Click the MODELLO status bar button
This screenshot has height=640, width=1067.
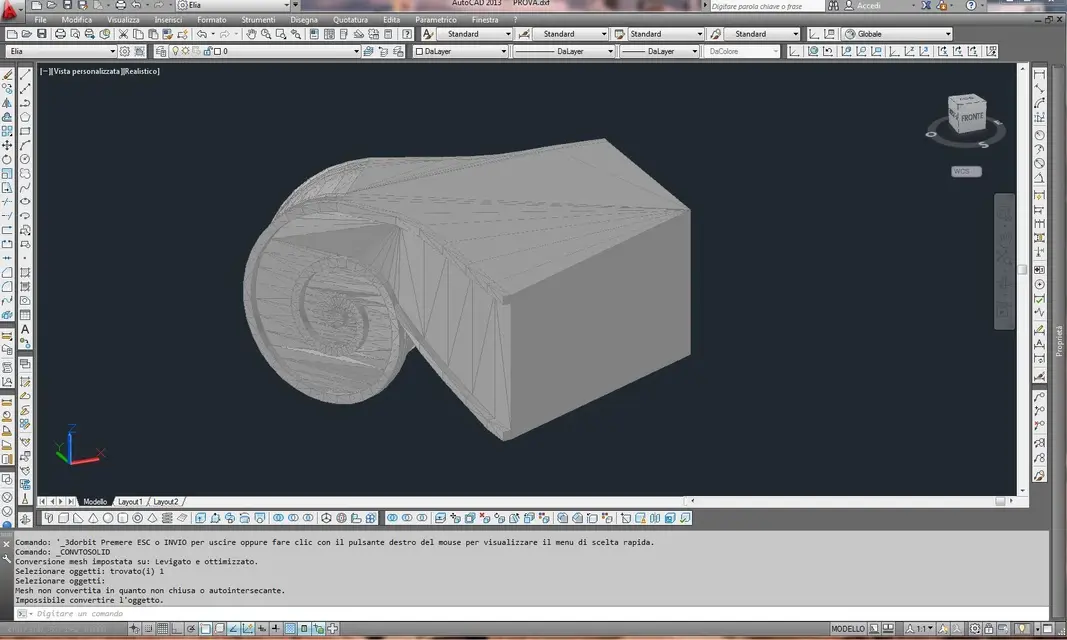[x=847, y=628]
